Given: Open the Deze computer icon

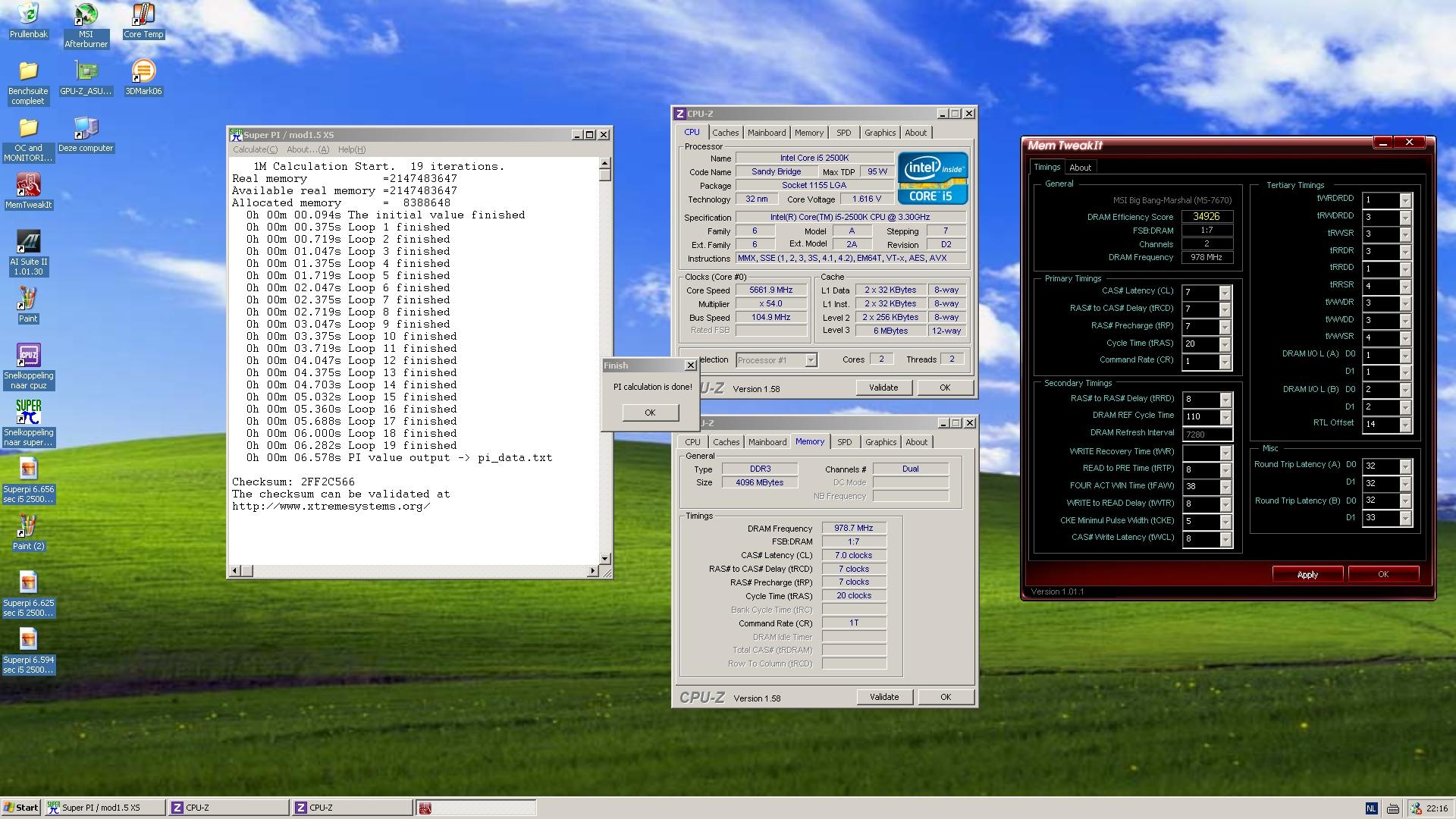Looking at the screenshot, I should point(86,135).
